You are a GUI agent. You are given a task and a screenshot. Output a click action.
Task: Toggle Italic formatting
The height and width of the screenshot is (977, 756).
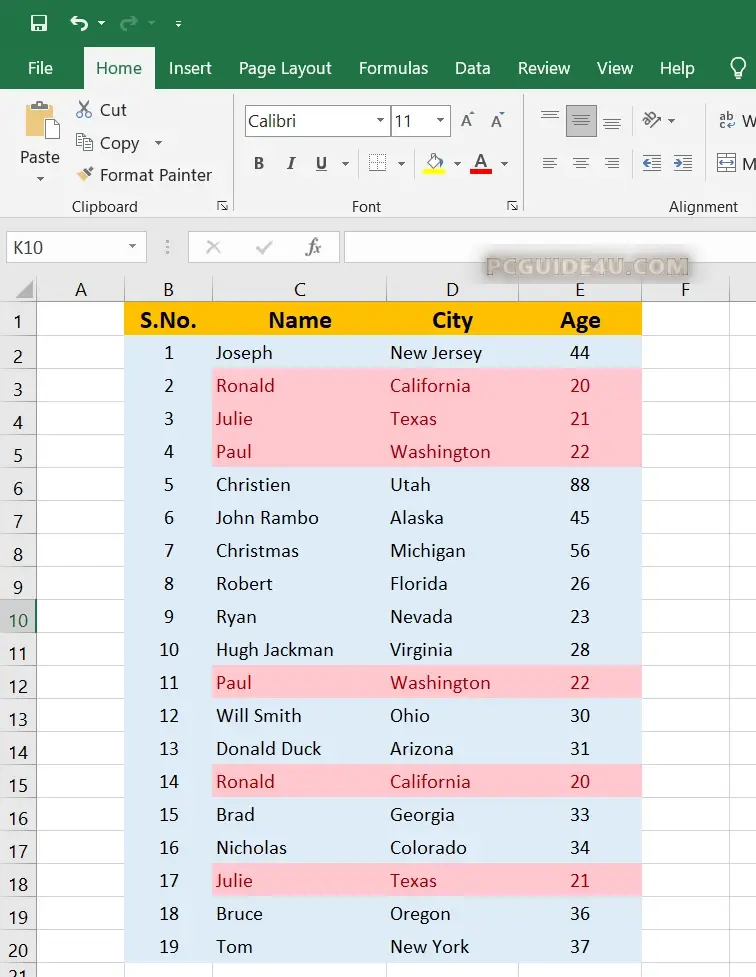point(291,163)
